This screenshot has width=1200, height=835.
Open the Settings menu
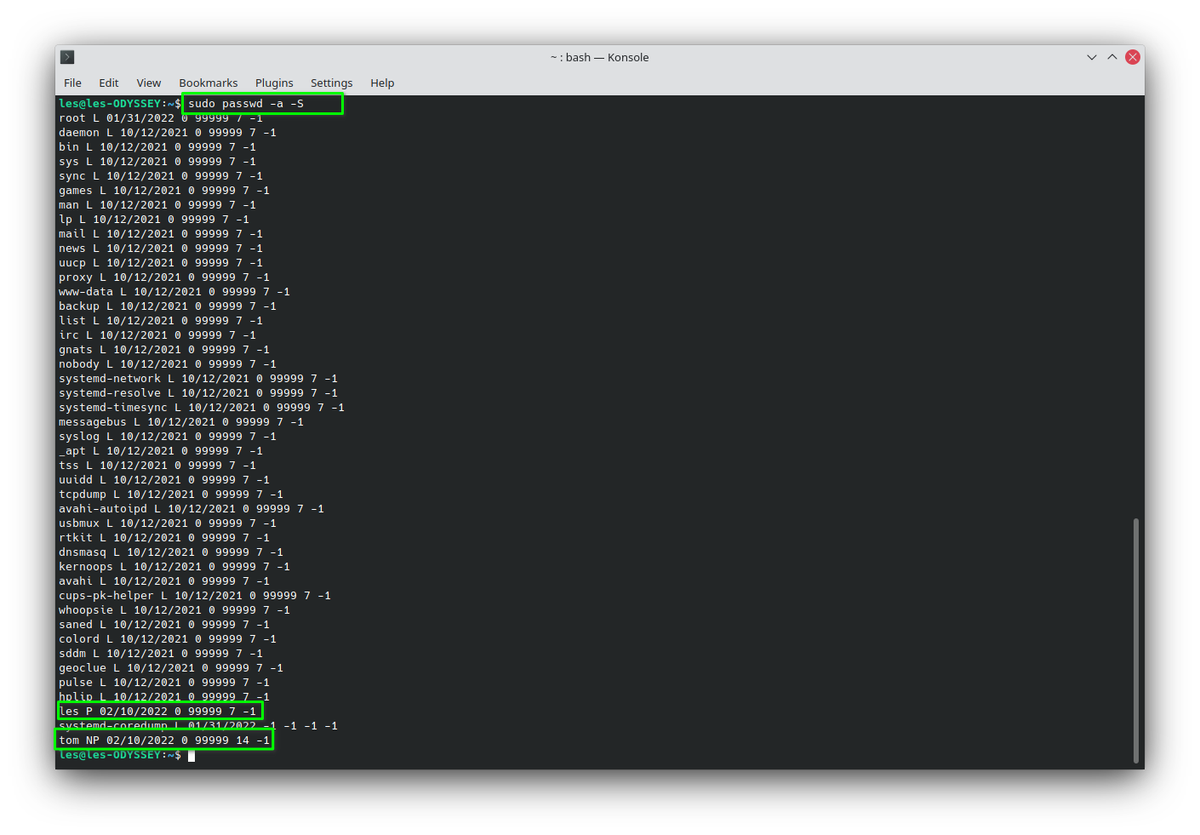click(331, 83)
